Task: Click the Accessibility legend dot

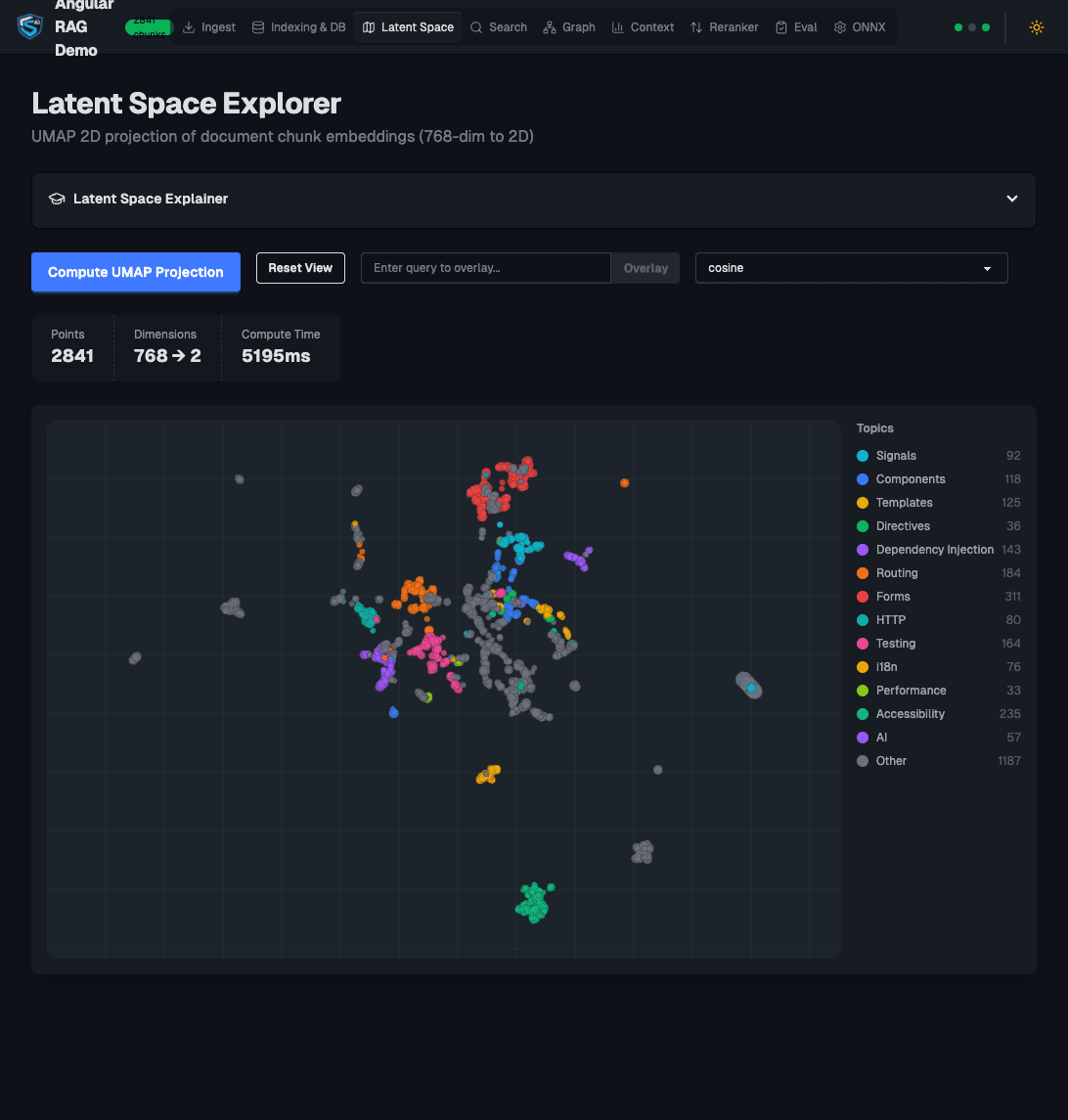Action: click(863, 714)
